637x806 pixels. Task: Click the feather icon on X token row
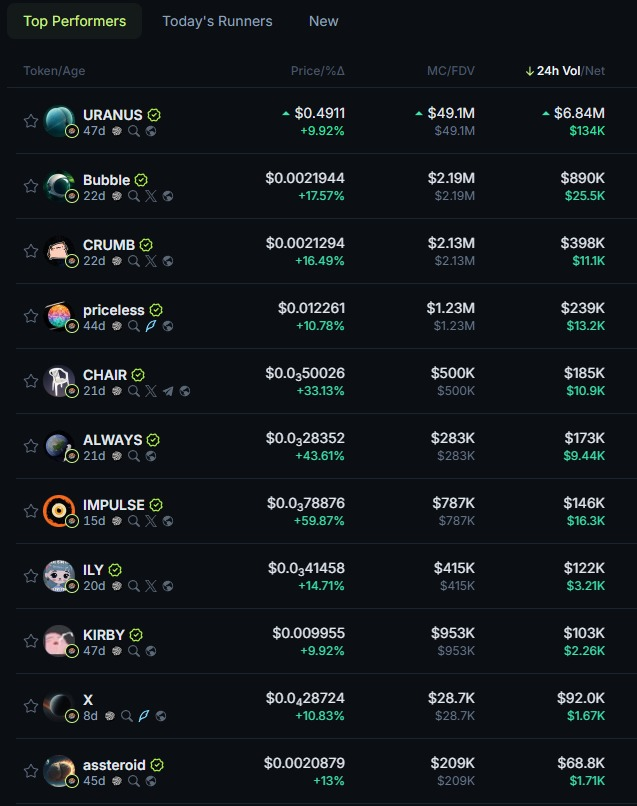[144, 716]
